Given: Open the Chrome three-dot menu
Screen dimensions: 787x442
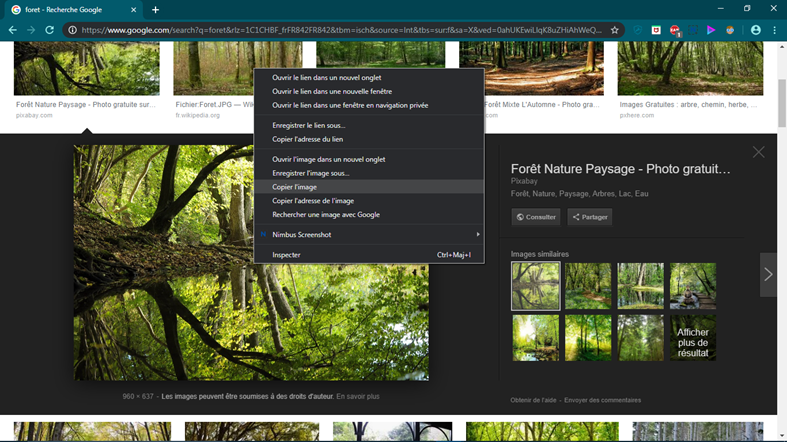Looking at the screenshot, I should 774,30.
